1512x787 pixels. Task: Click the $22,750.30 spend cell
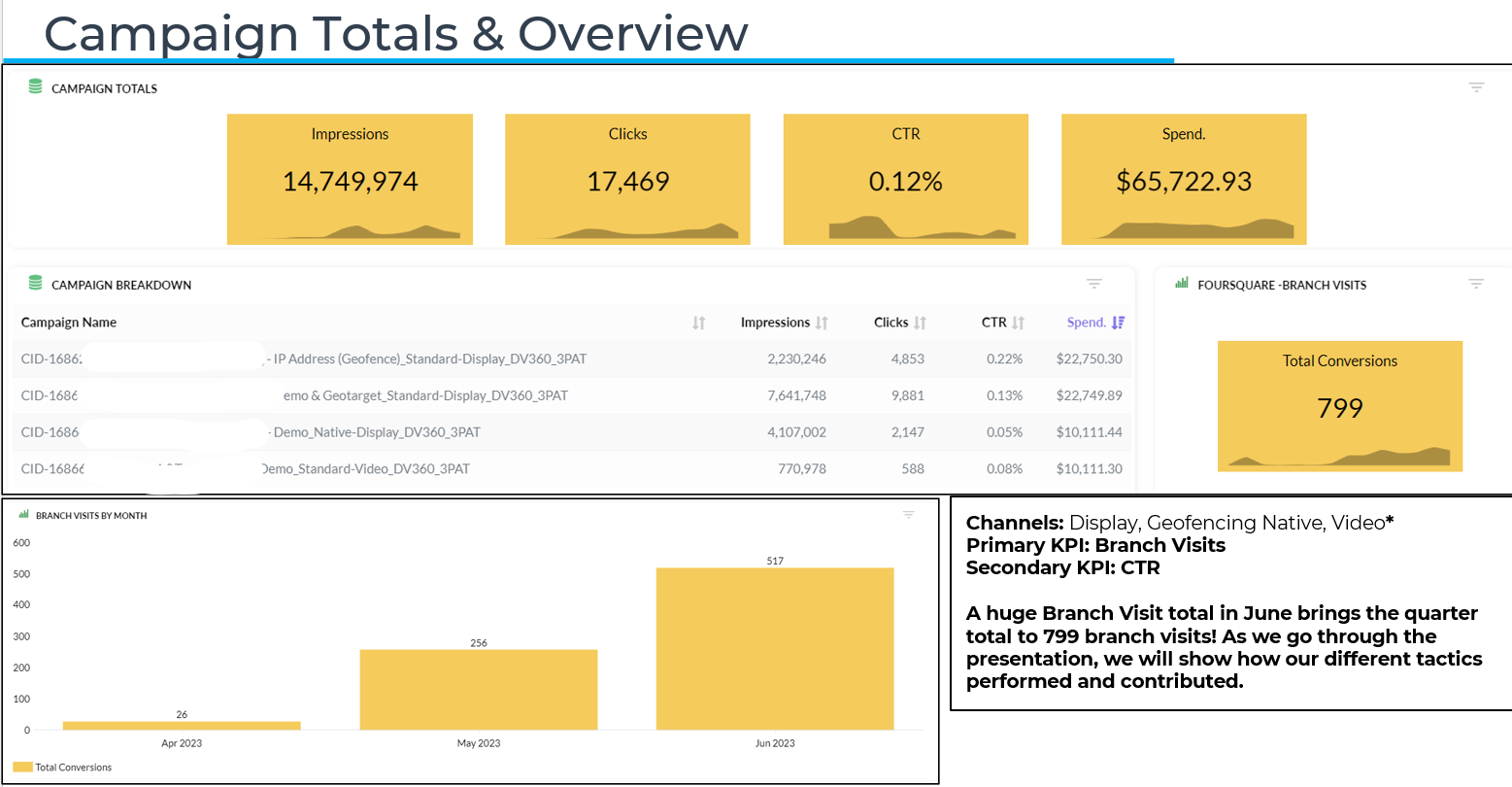1090,359
